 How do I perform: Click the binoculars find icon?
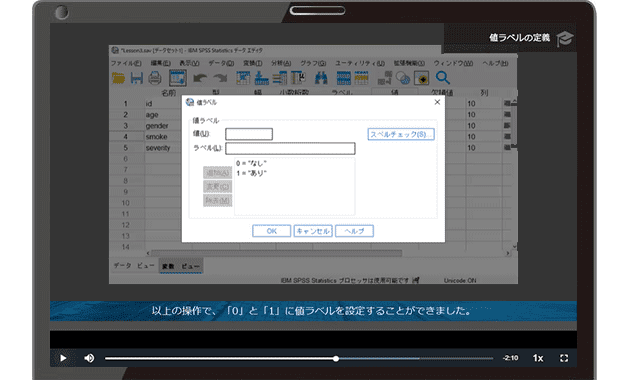pyautogui.click(x=321, y=78)
